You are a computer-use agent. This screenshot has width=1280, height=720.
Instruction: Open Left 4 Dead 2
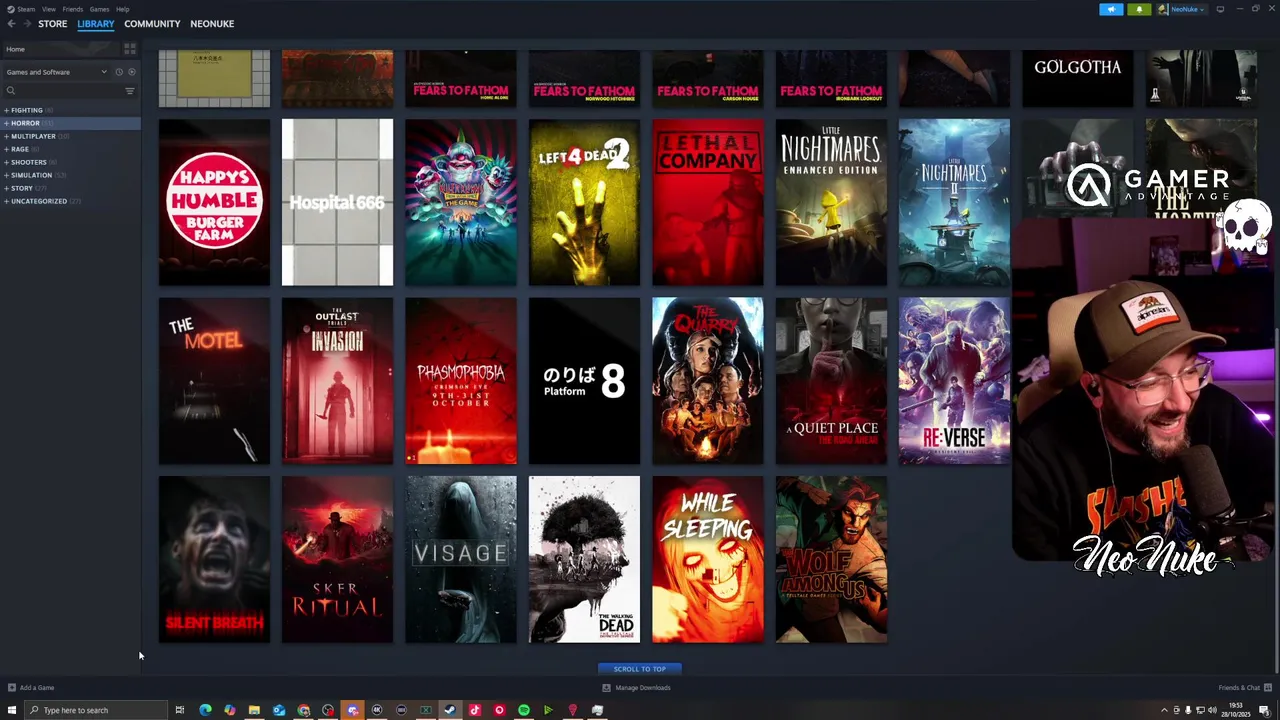coord(584,202)
